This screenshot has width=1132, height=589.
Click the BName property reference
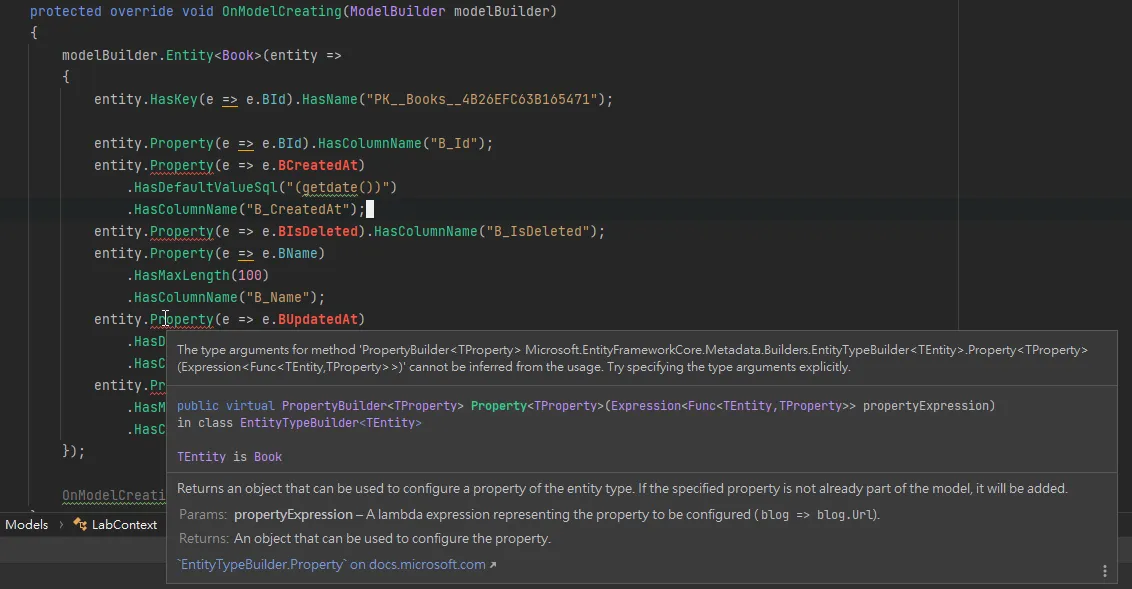(x=297, y=253)
